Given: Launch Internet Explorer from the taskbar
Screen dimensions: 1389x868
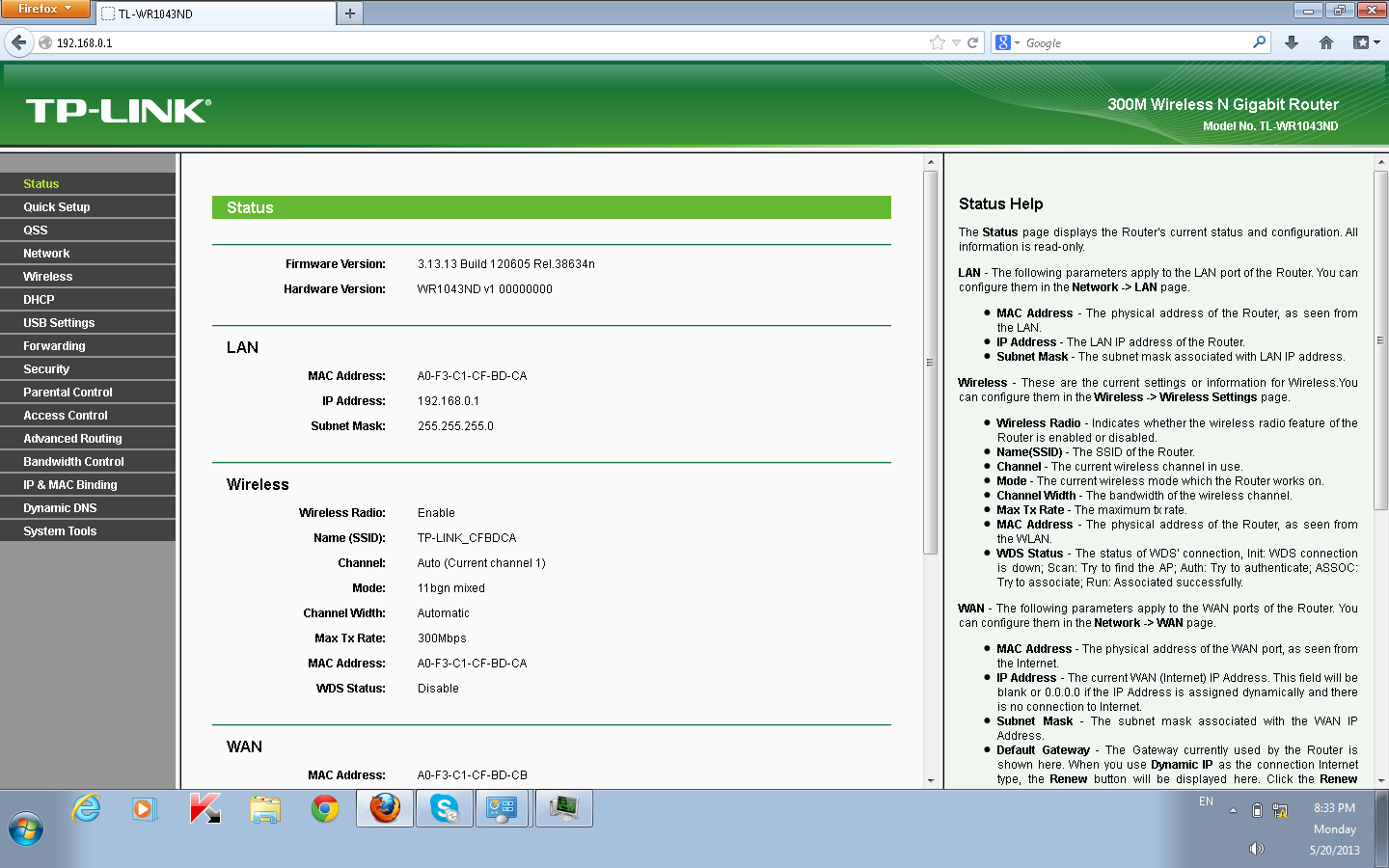Looking at the screenshot, I should (x=87, y=808).
